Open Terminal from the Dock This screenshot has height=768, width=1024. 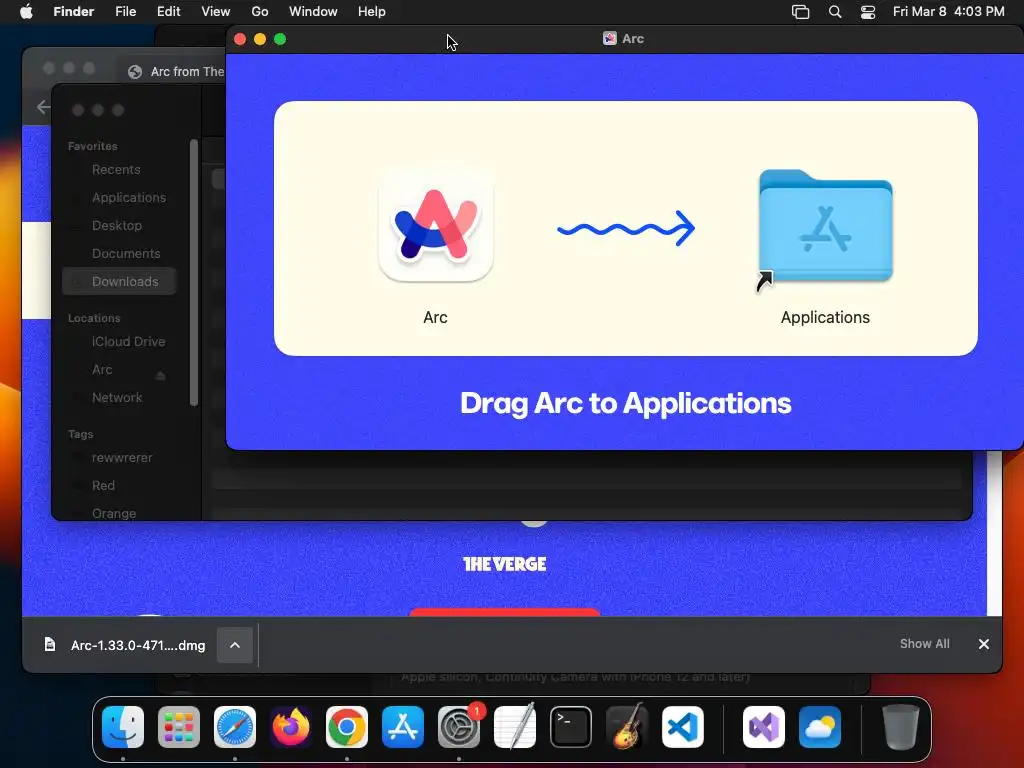[571, 727]
